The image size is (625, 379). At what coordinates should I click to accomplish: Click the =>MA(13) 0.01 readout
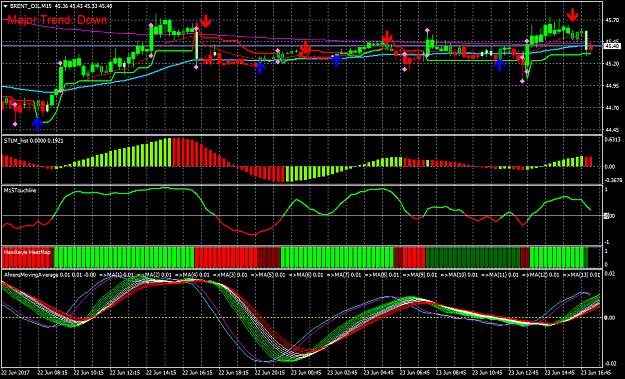coord(582,275)
